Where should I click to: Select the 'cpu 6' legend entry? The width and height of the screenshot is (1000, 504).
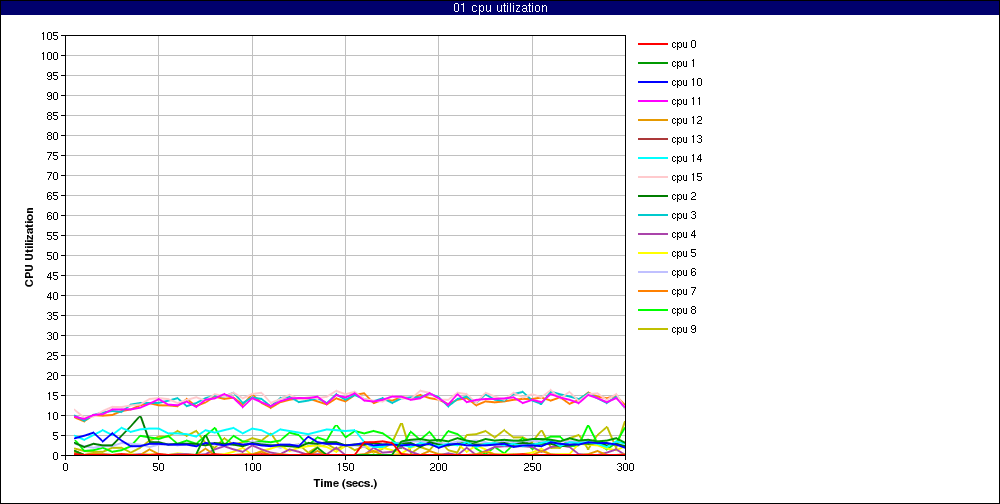[x=667, y=272]
